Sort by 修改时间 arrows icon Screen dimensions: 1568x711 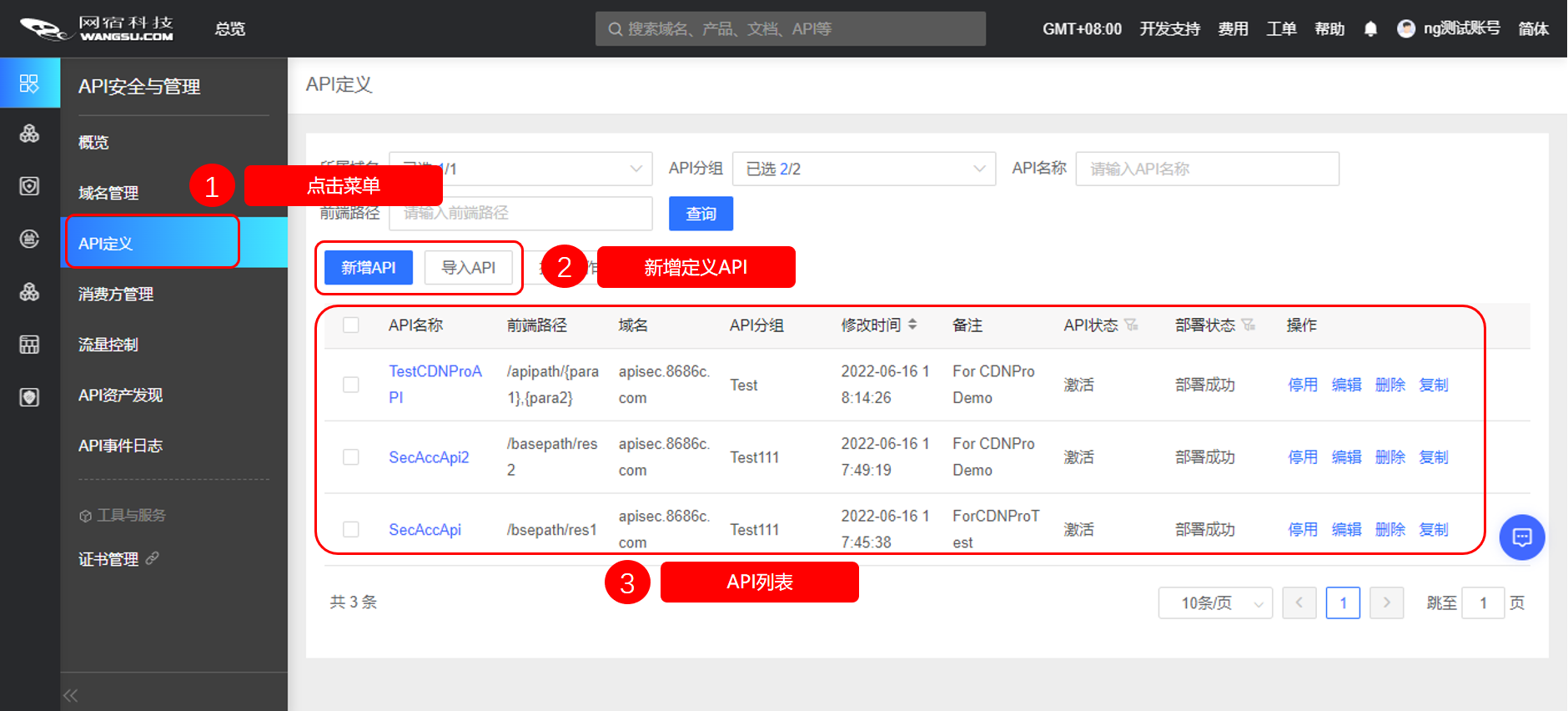(x=912, y=325)
